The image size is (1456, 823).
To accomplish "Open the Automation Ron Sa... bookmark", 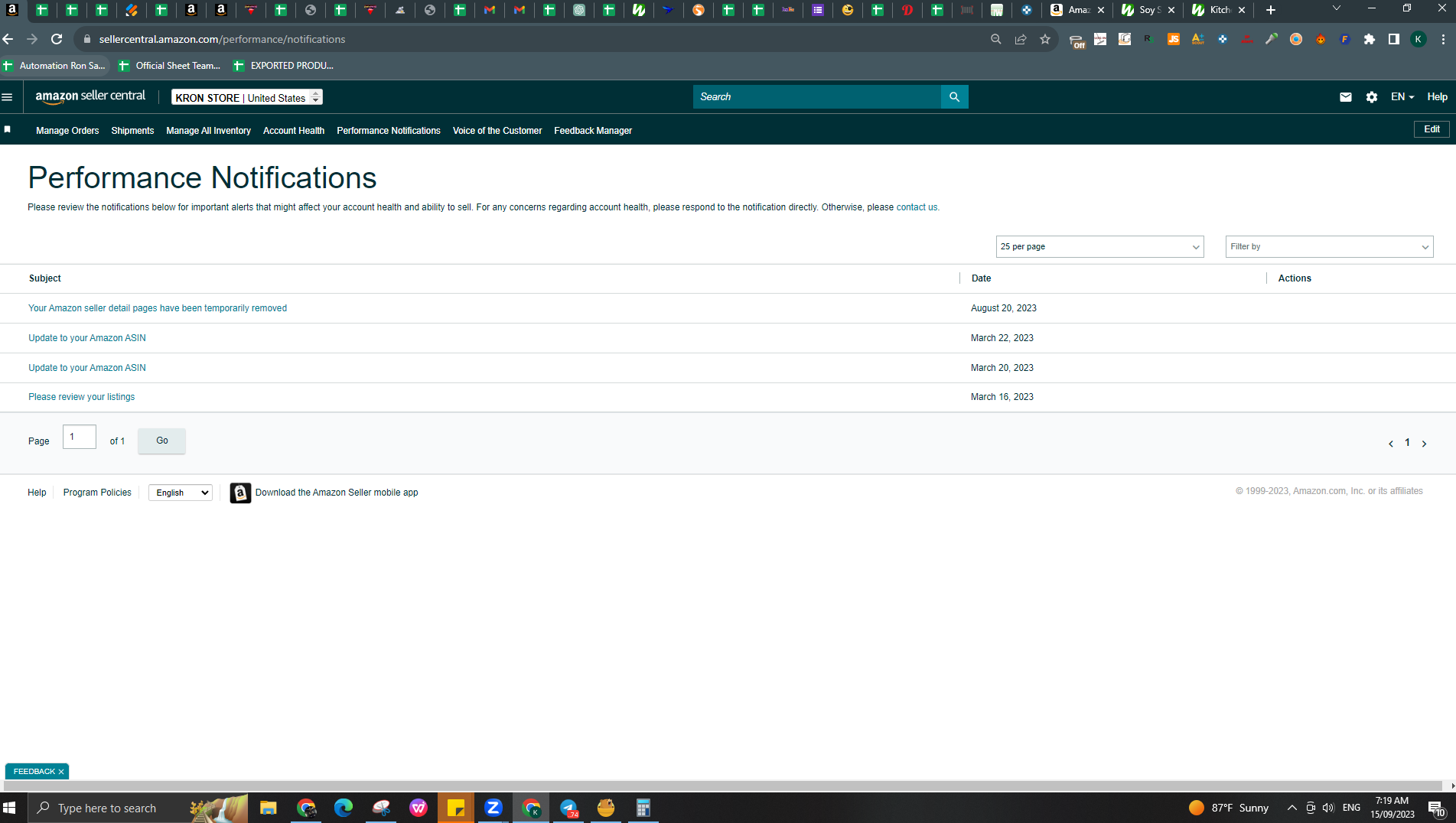I will point(54,66).
